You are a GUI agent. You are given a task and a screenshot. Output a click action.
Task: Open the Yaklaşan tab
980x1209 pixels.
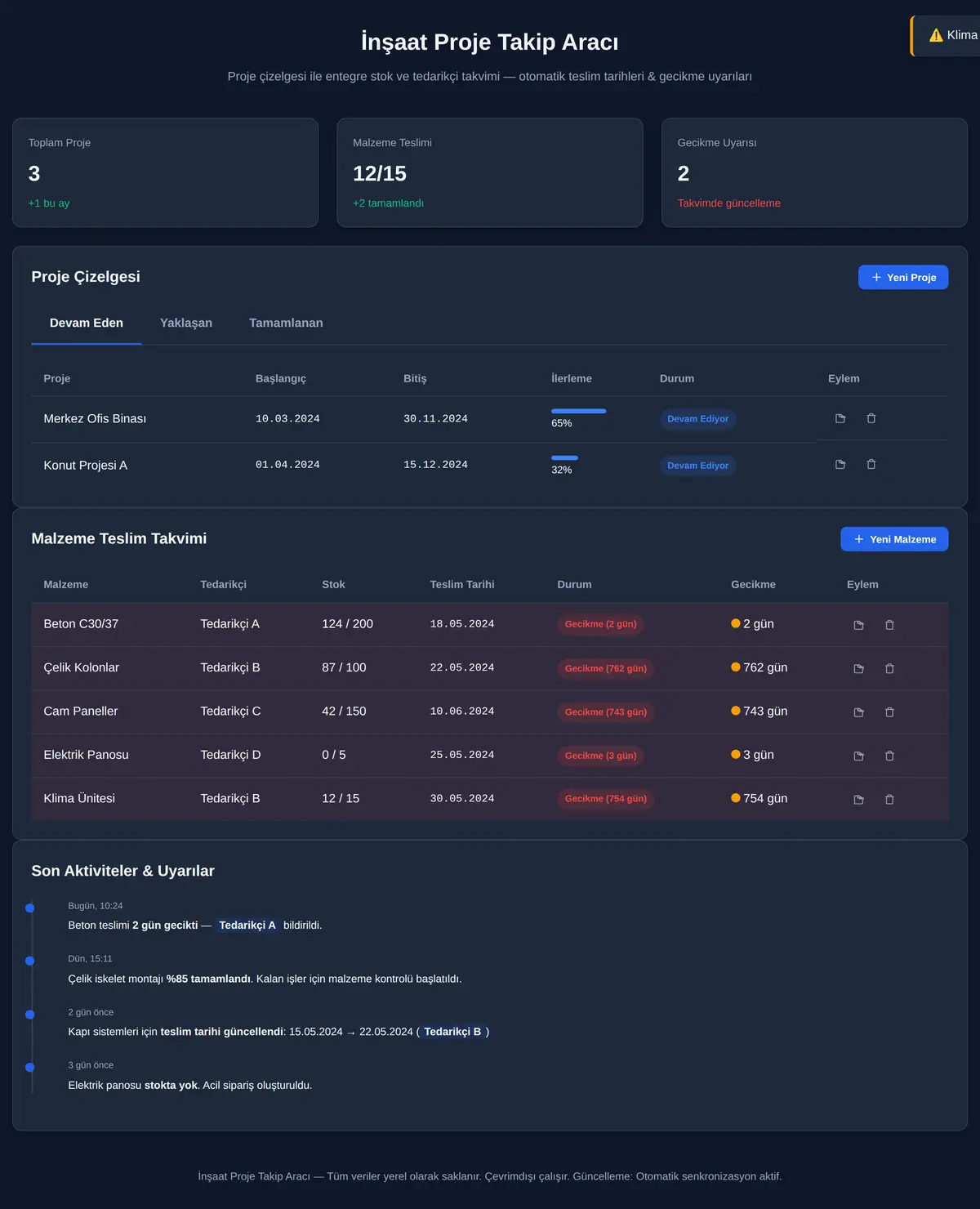pos(186,323)
